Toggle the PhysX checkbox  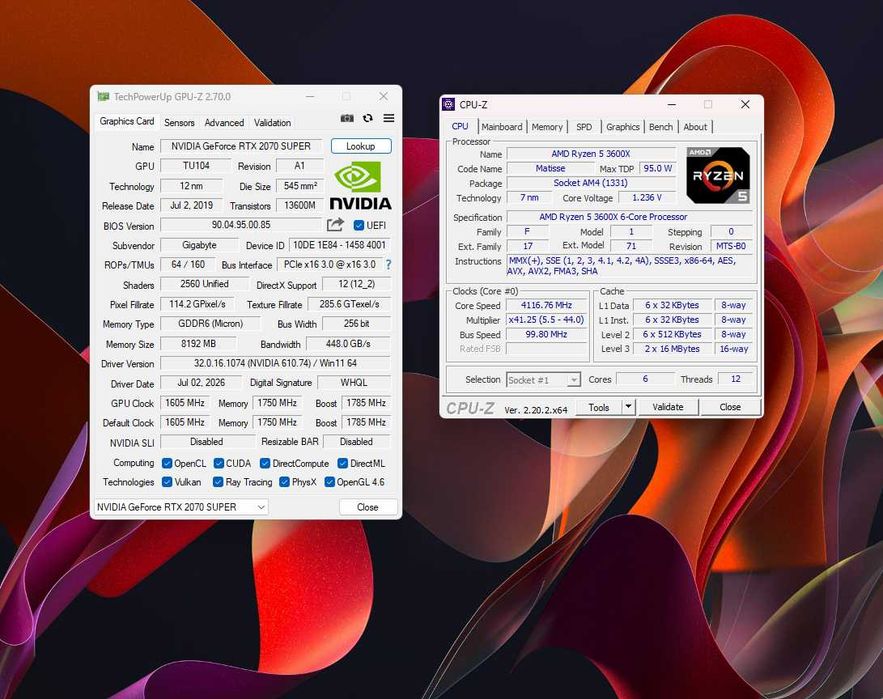284,482
